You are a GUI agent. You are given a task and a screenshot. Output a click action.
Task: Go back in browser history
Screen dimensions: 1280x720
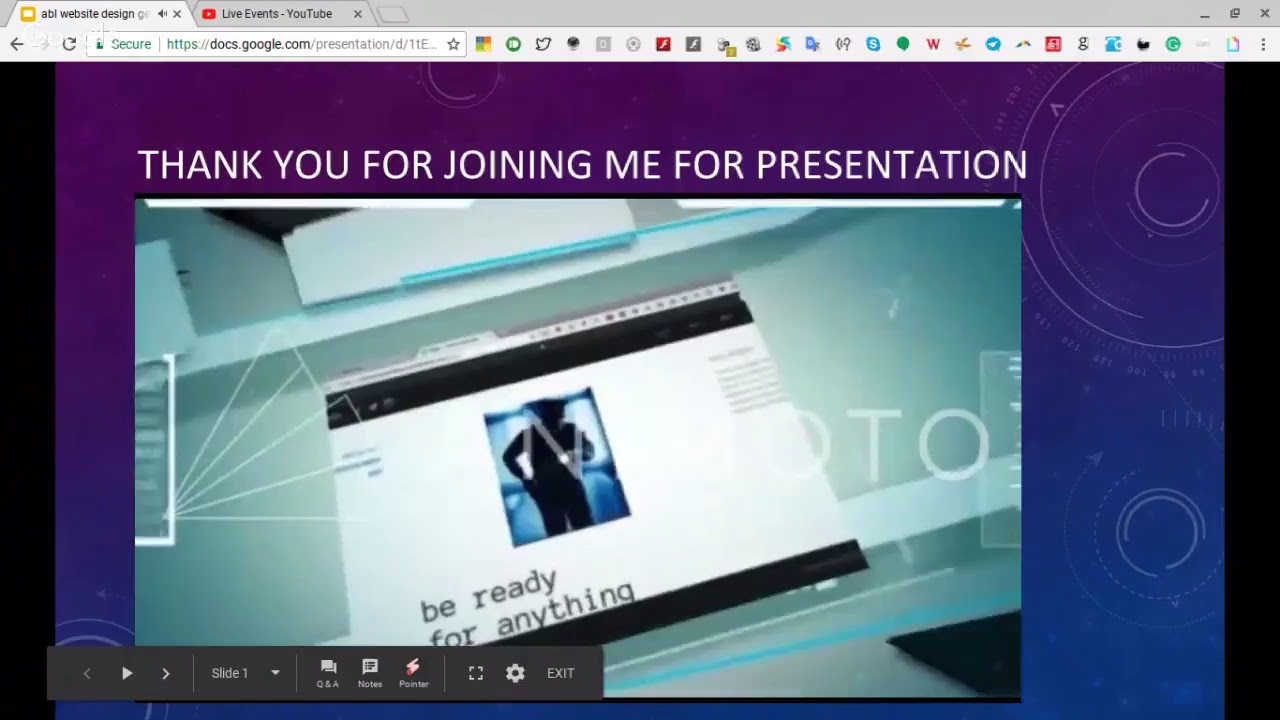(x=16, y=44)
